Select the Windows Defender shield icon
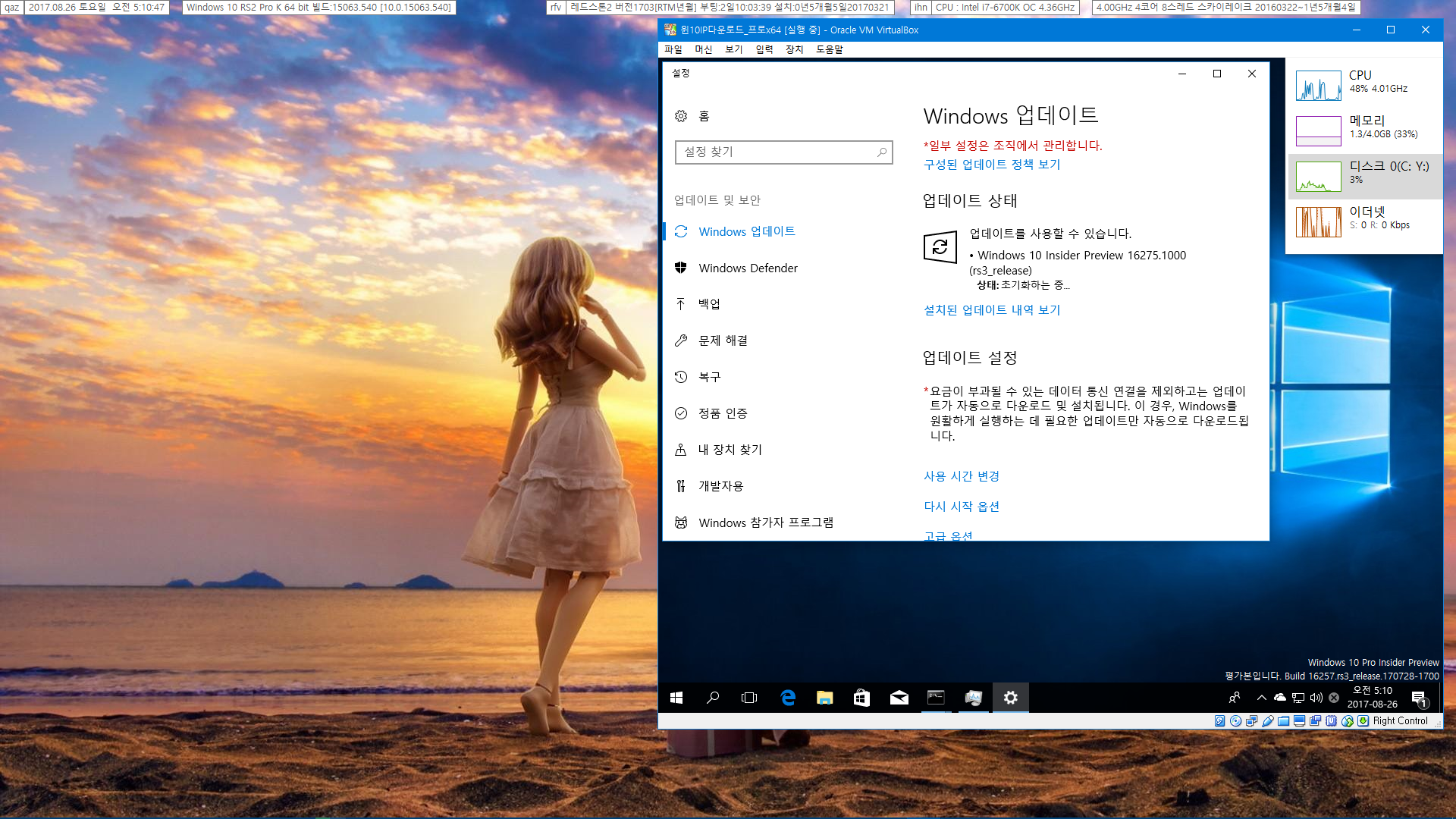Screen dimensions: 1456x819 point(681,268)
